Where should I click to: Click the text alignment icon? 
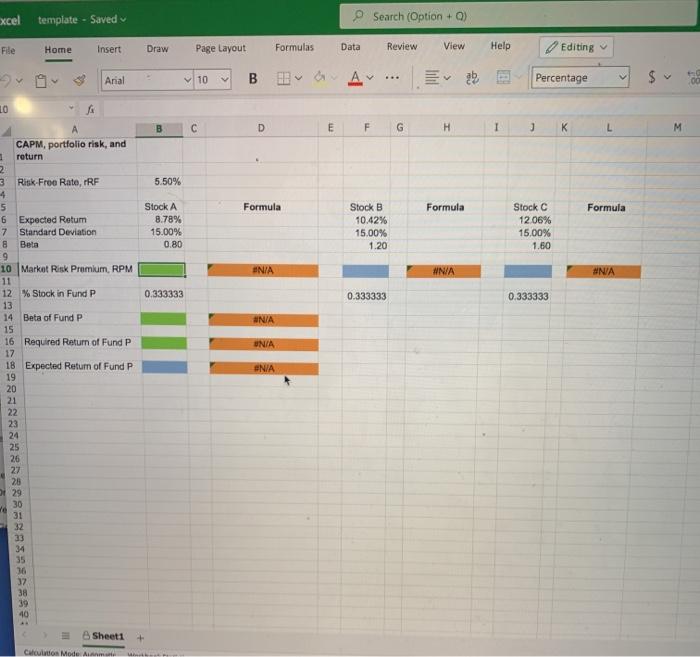pyautogui.click(x=432, y=78)
